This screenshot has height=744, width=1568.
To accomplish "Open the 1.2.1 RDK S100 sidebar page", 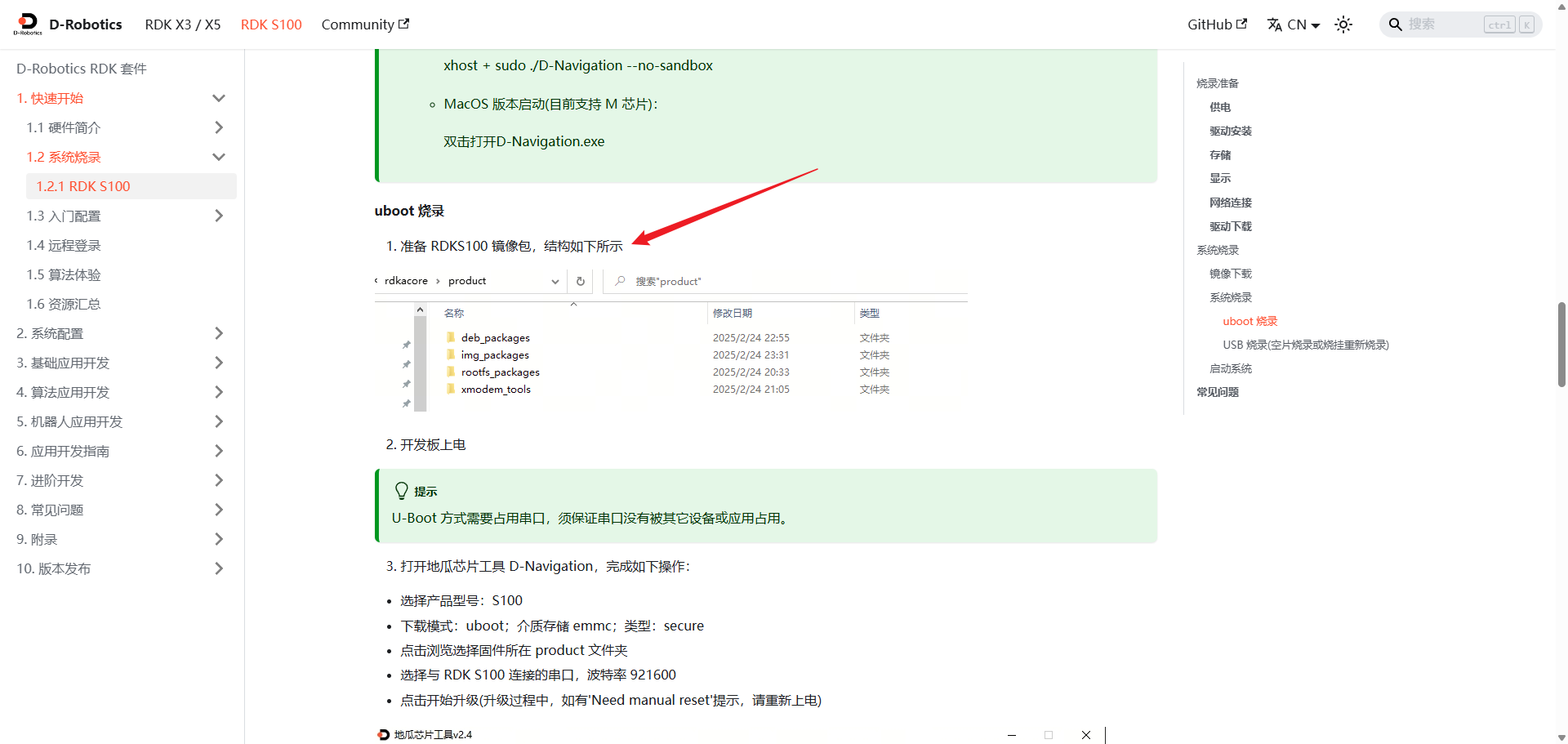I will (131, 186).
